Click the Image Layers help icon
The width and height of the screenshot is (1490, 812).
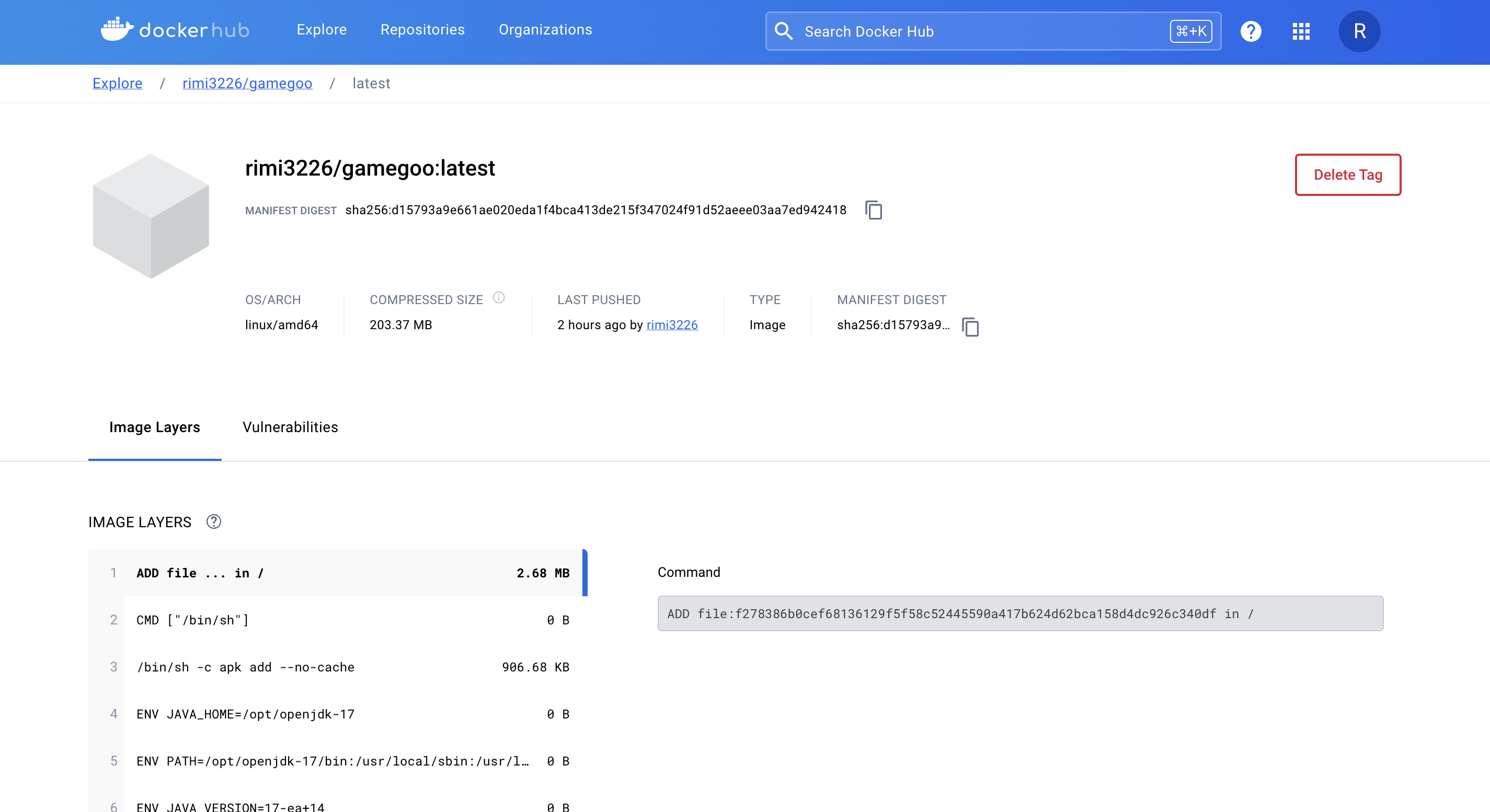(213, 522)
